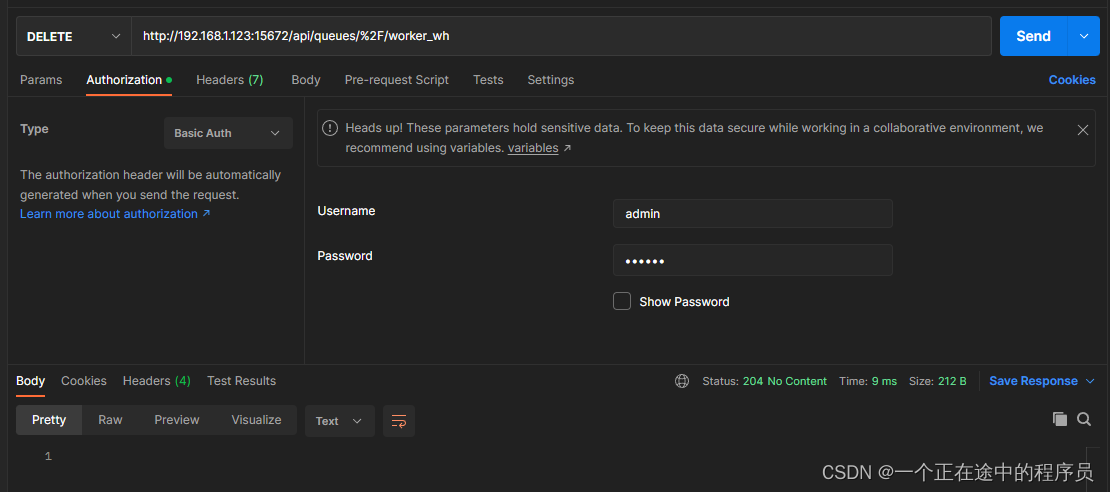Enable the Show Password checkbox
Screen dimensions: 1110x492
622,301
